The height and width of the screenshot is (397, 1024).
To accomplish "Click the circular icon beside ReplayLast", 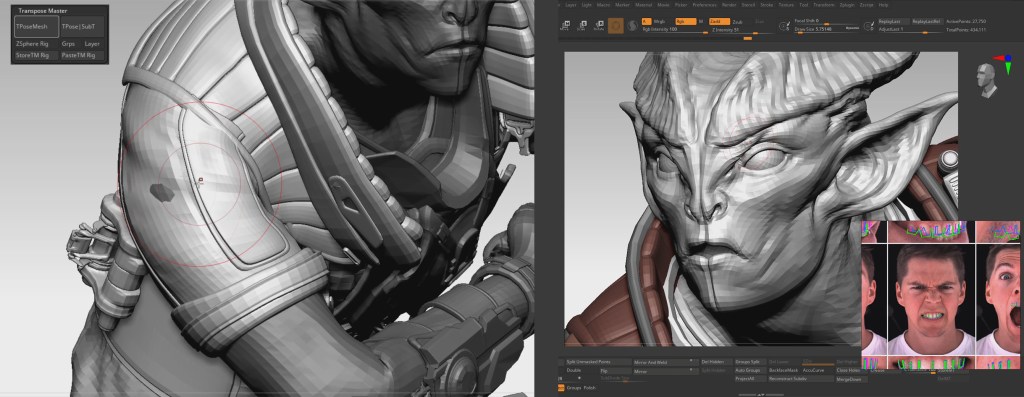I will pos(869,27).
